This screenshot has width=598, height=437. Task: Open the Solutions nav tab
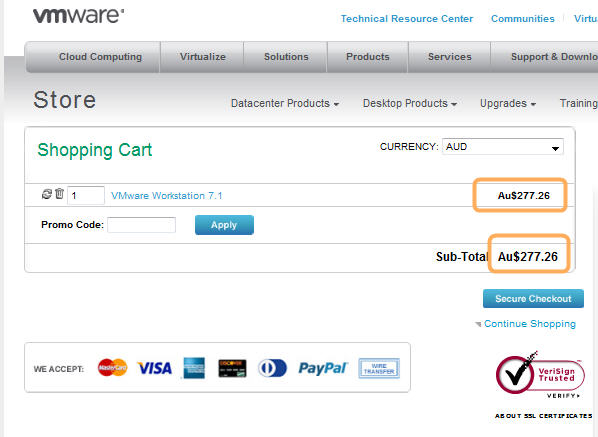(x=286, y=57)
